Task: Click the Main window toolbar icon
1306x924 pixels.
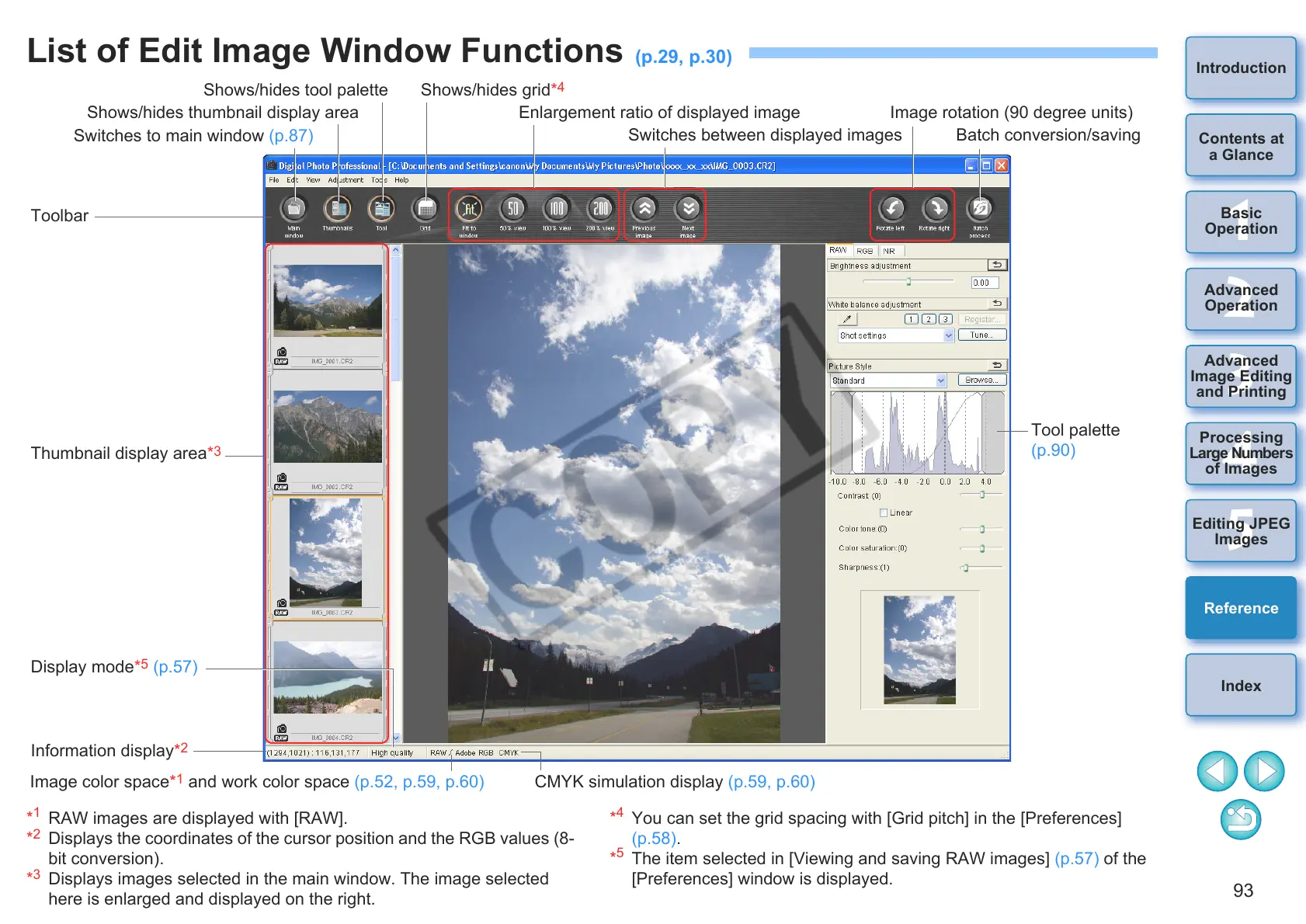Action: click(294, 208)
